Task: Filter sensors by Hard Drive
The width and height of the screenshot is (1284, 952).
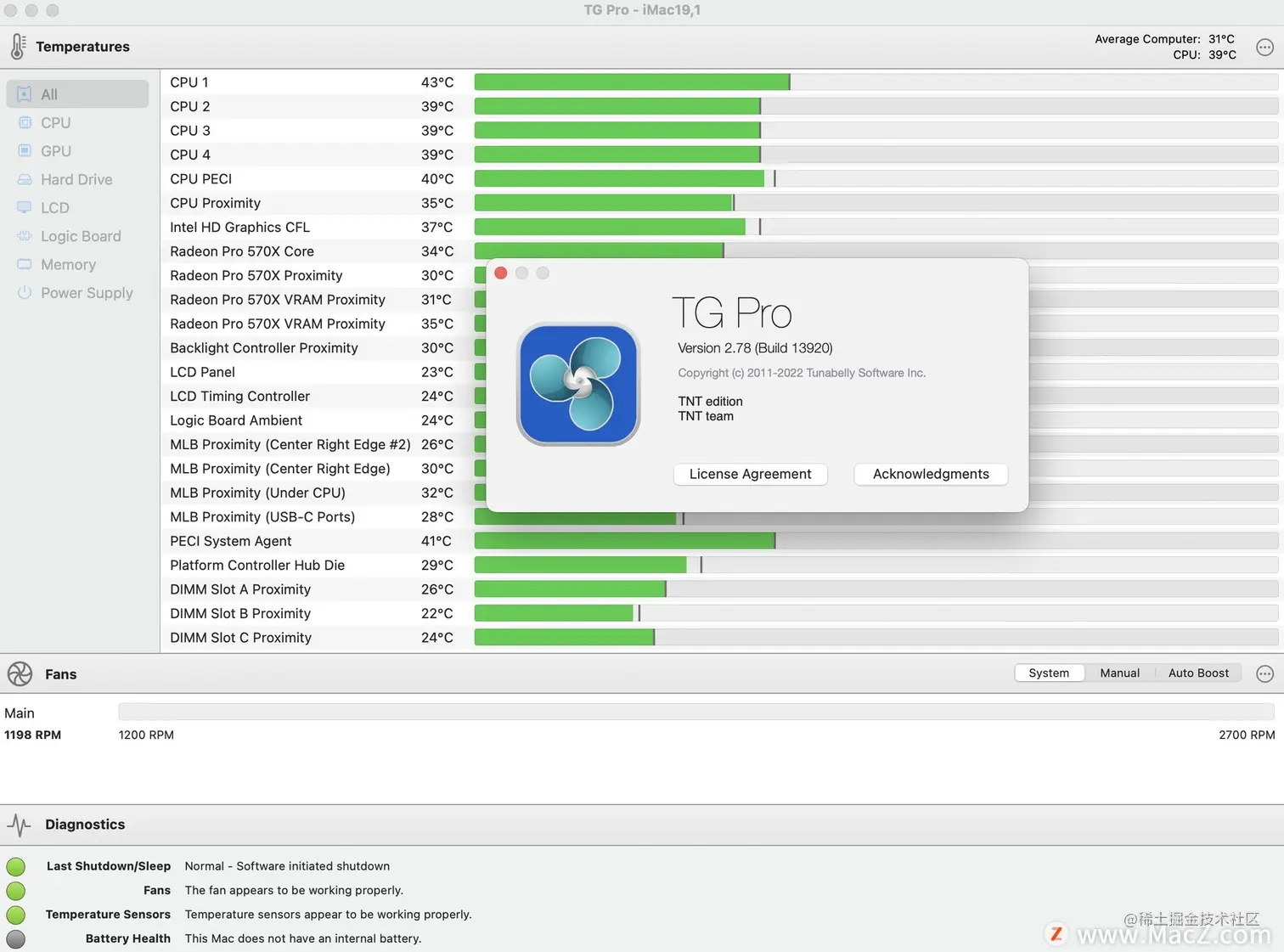Action: pyautogui.click(x=77, y=179)
